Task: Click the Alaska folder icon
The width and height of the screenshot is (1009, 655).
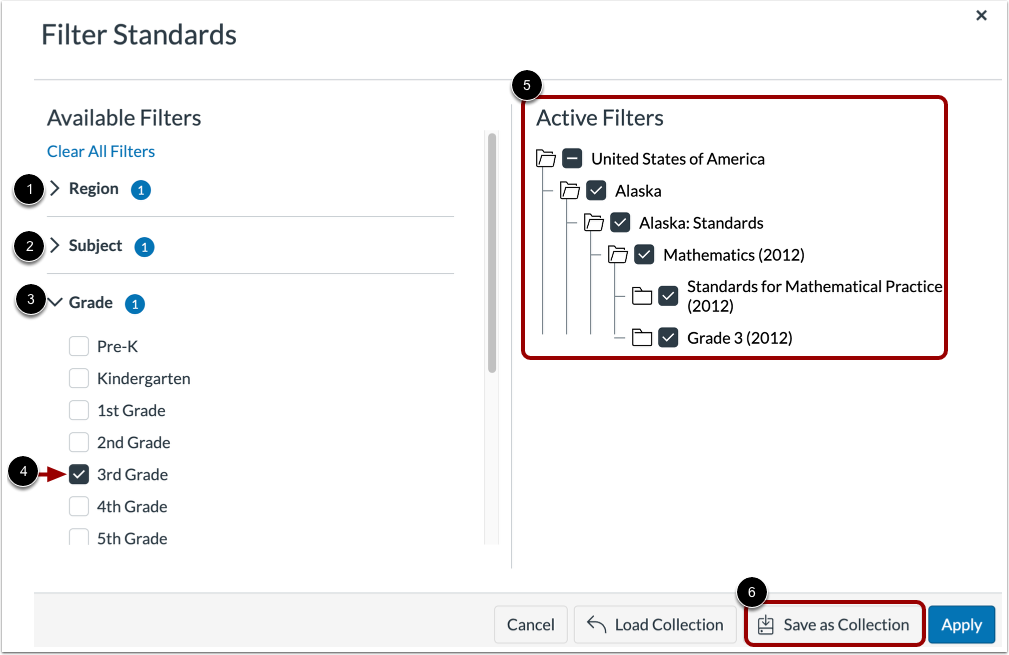Action: [571, 190]
